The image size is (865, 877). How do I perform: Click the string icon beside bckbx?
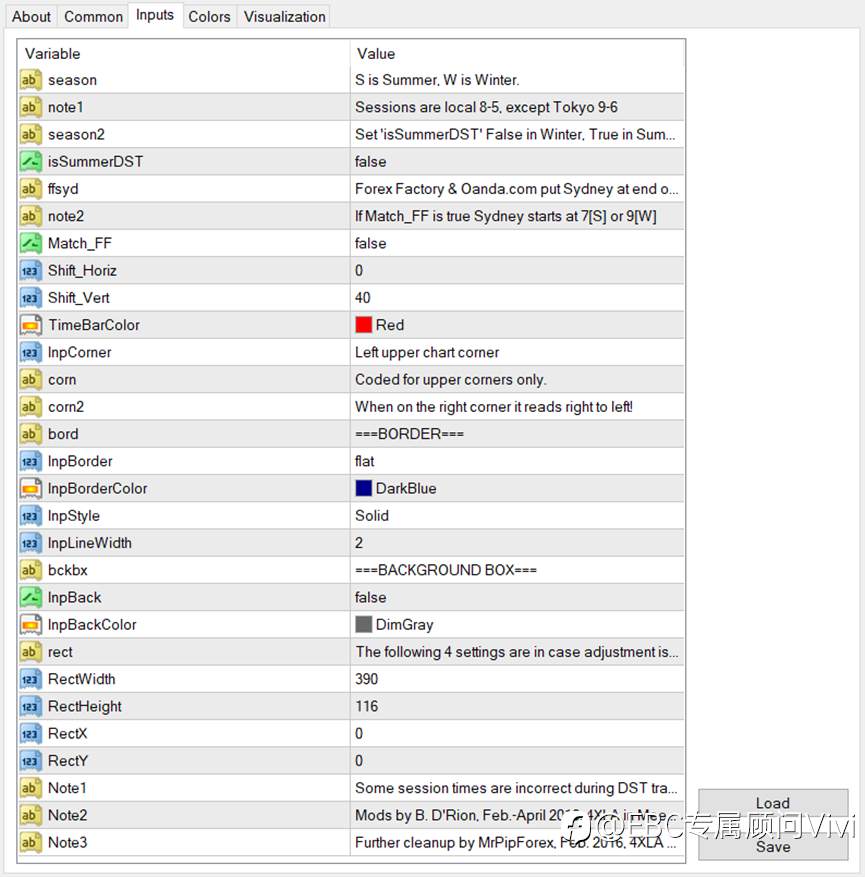pos(30,570)
